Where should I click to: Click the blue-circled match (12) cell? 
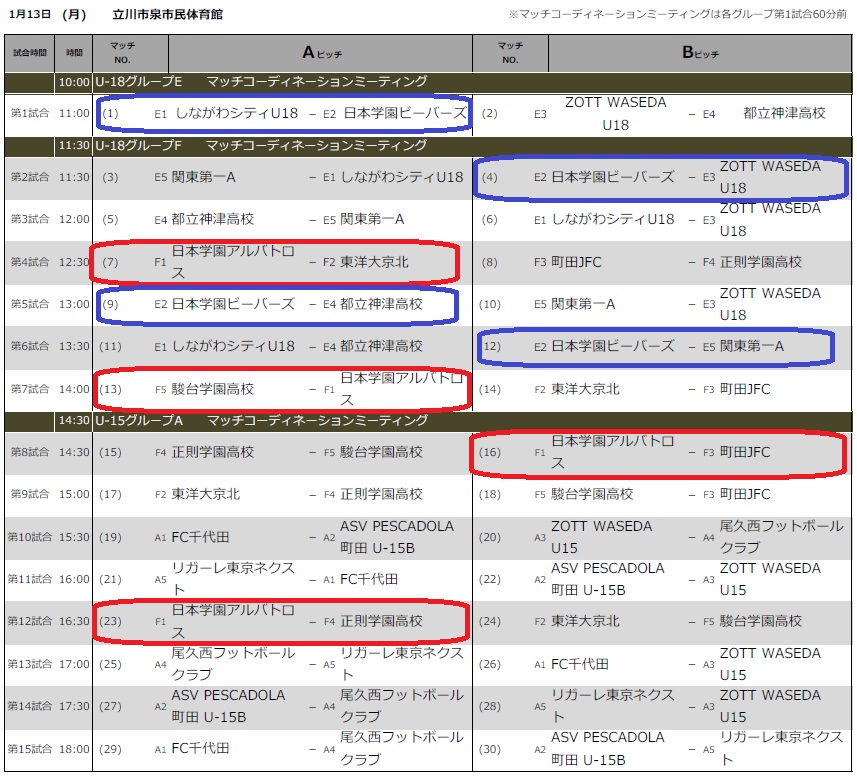(655, 346)
